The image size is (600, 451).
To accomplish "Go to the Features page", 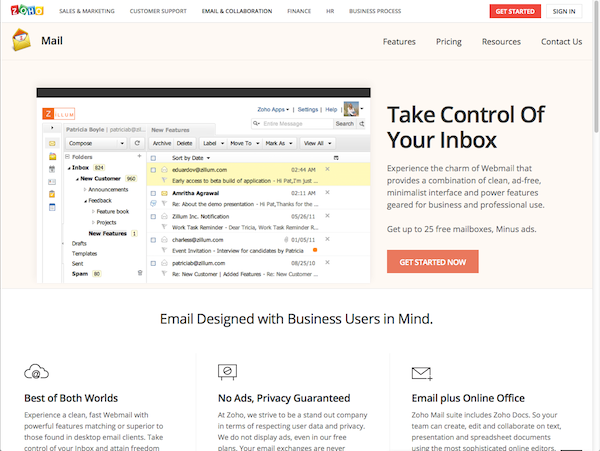I will (x=399, y=42).
